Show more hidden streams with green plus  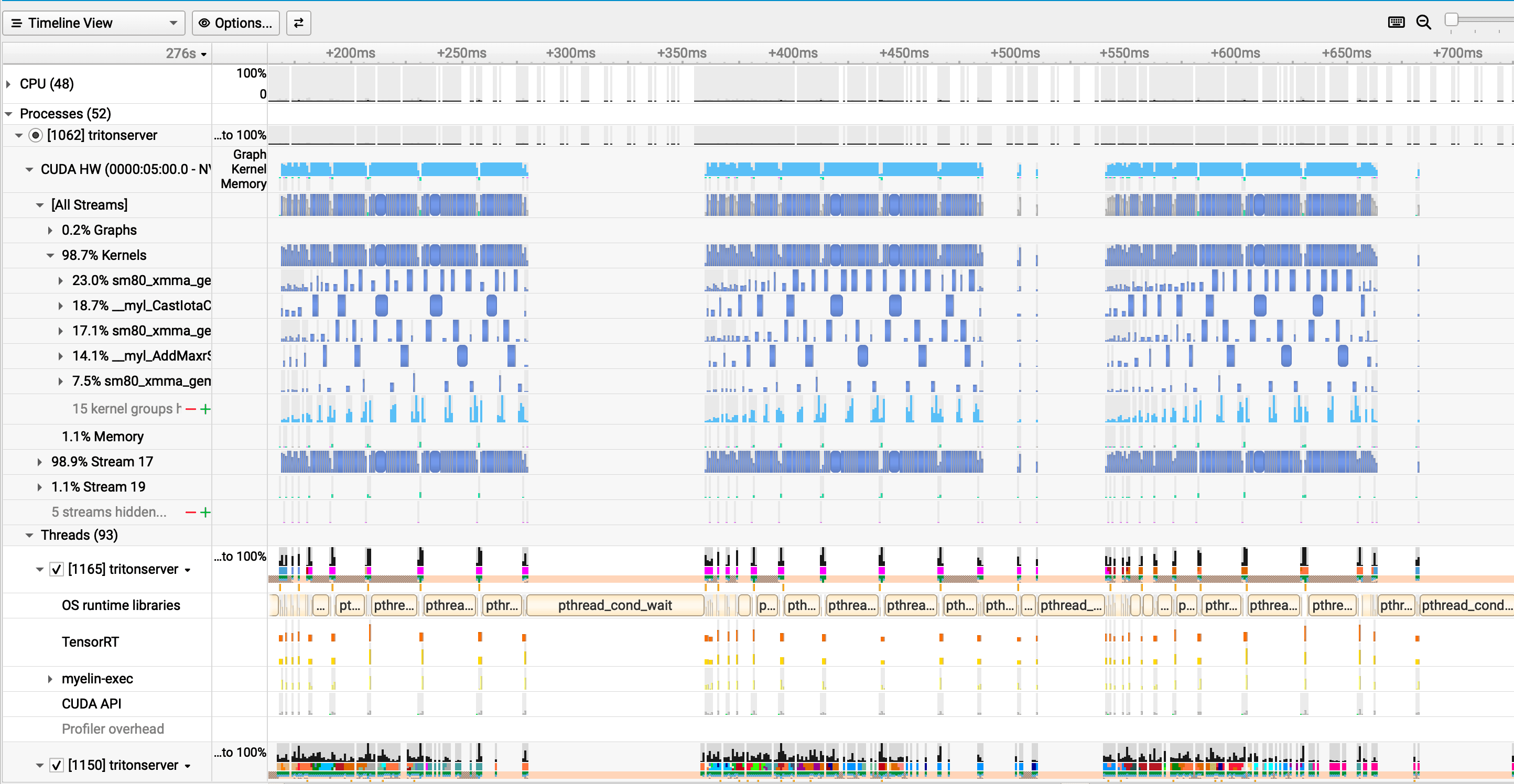(205, 513)
